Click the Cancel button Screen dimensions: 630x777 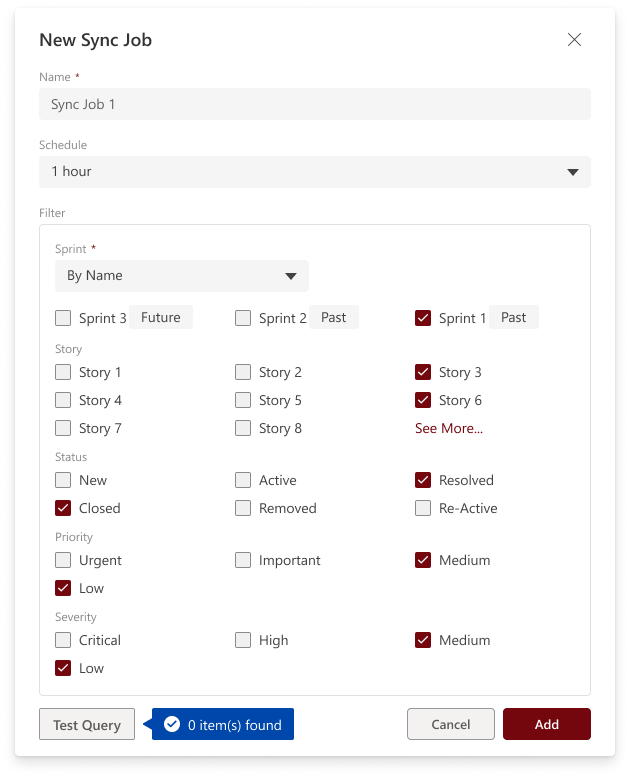click(451, 724)
